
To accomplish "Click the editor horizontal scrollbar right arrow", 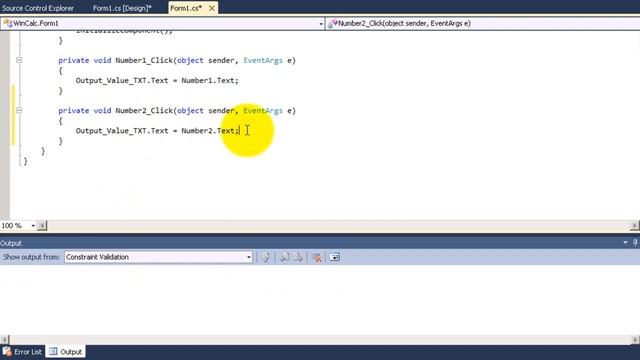I will pos(634,225).
